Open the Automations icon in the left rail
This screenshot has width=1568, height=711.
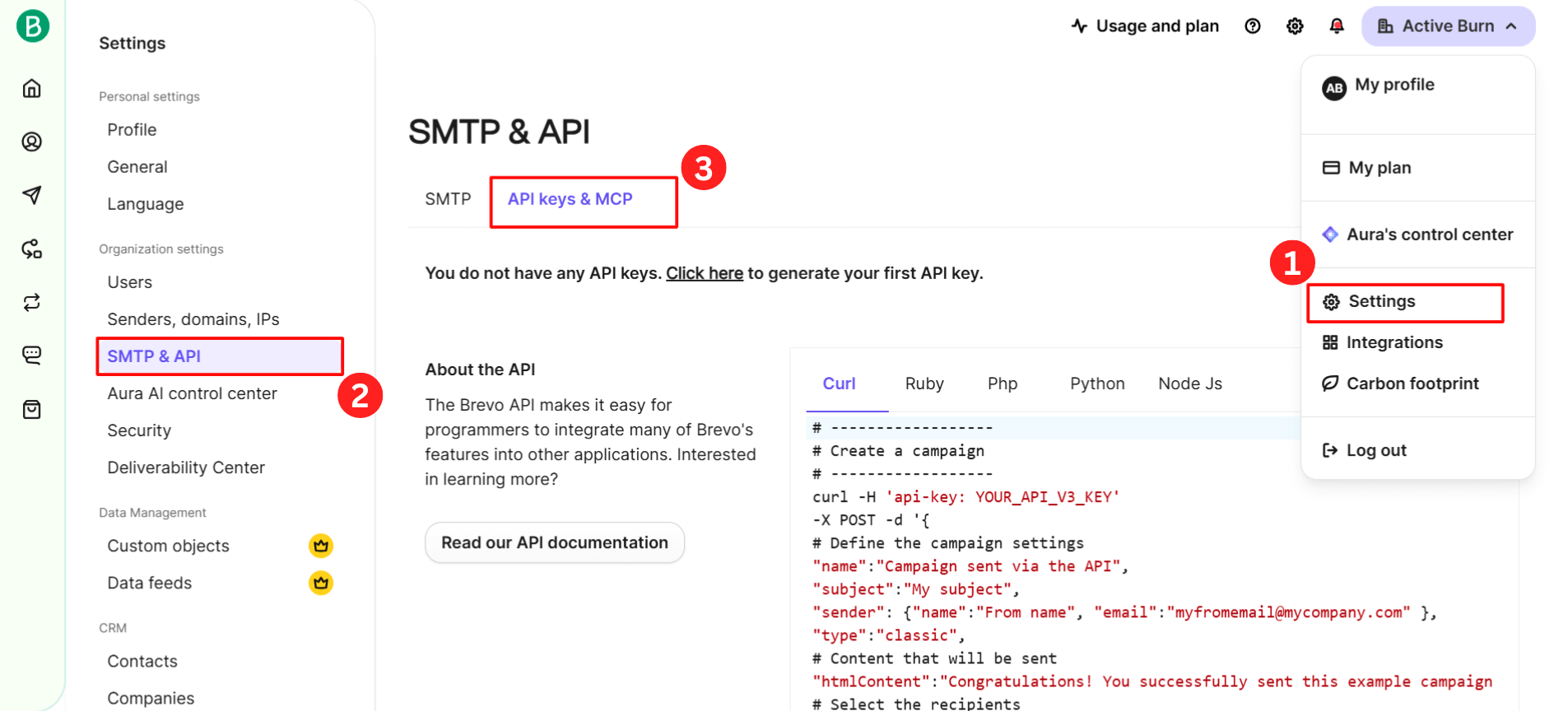pyautogui.click(x=32, y=249)
